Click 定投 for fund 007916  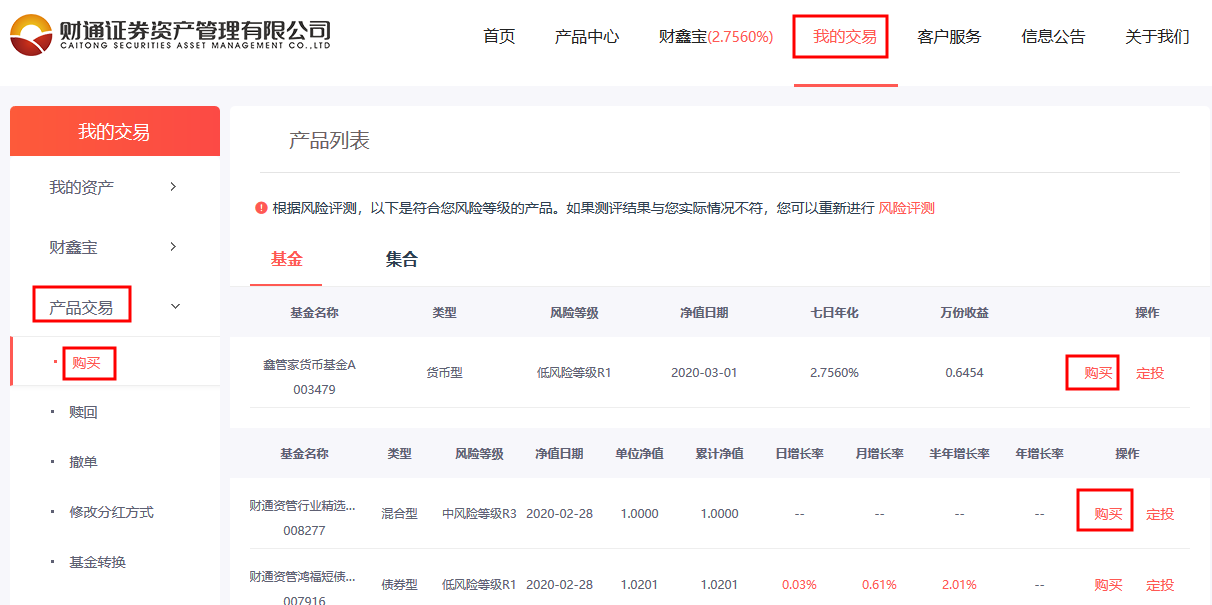[1160, 585]
